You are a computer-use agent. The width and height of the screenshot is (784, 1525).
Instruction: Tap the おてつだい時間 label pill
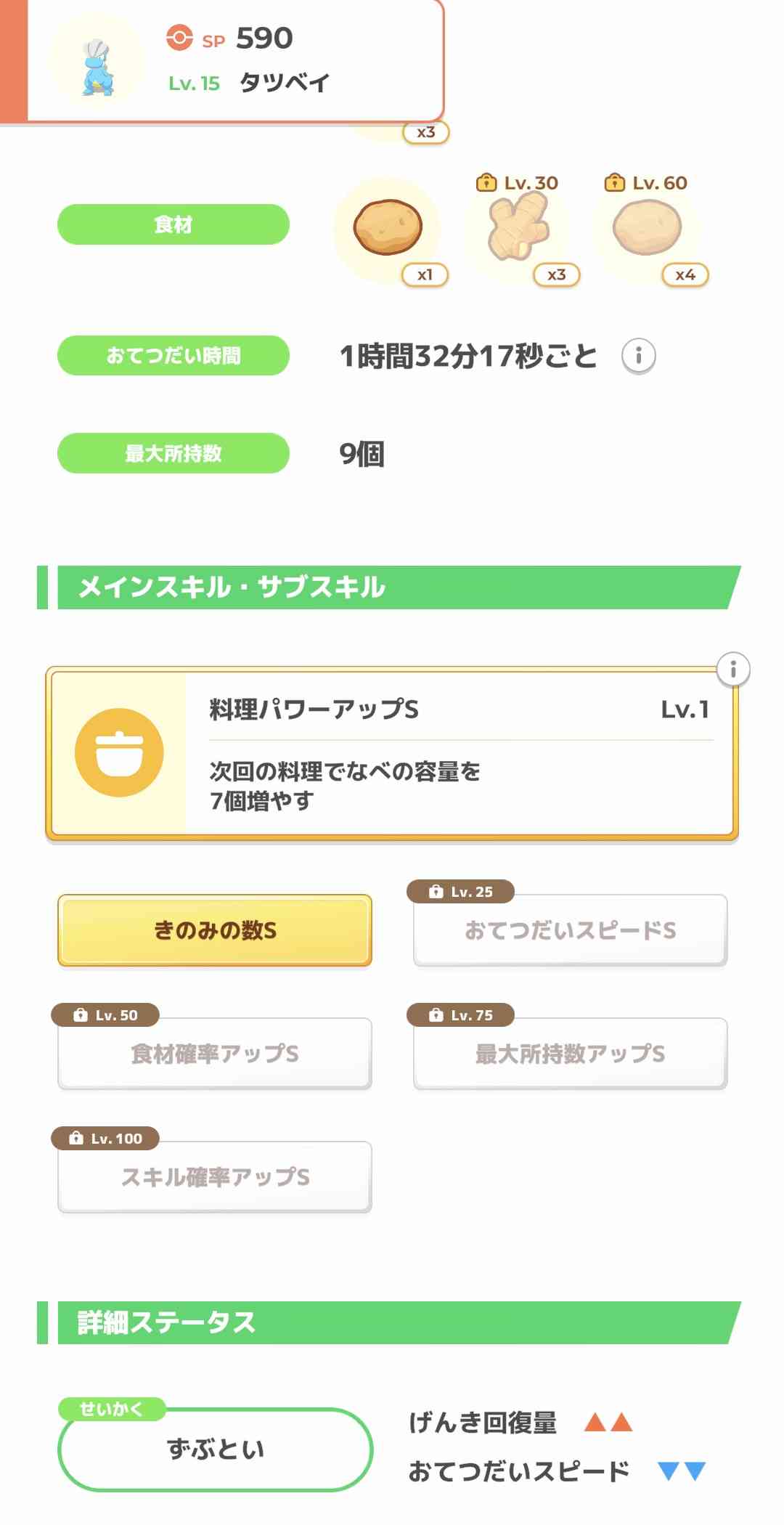tap(173, 356)
